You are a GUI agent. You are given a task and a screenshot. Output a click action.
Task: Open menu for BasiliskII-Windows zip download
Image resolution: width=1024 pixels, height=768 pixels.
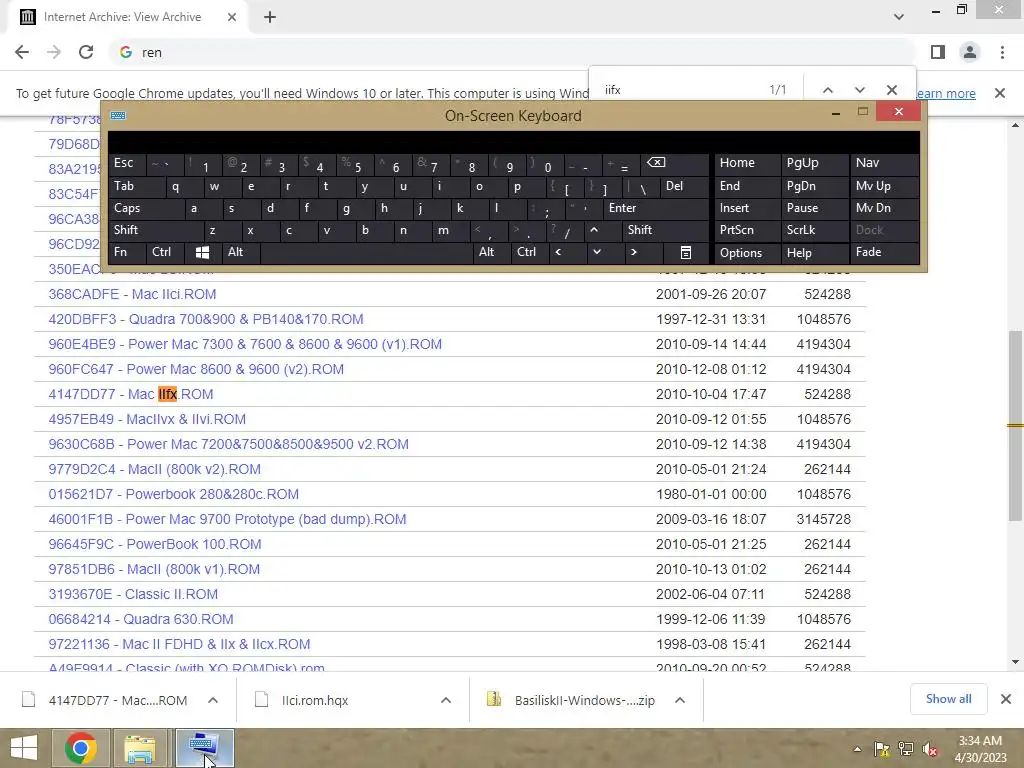point(680,700)
